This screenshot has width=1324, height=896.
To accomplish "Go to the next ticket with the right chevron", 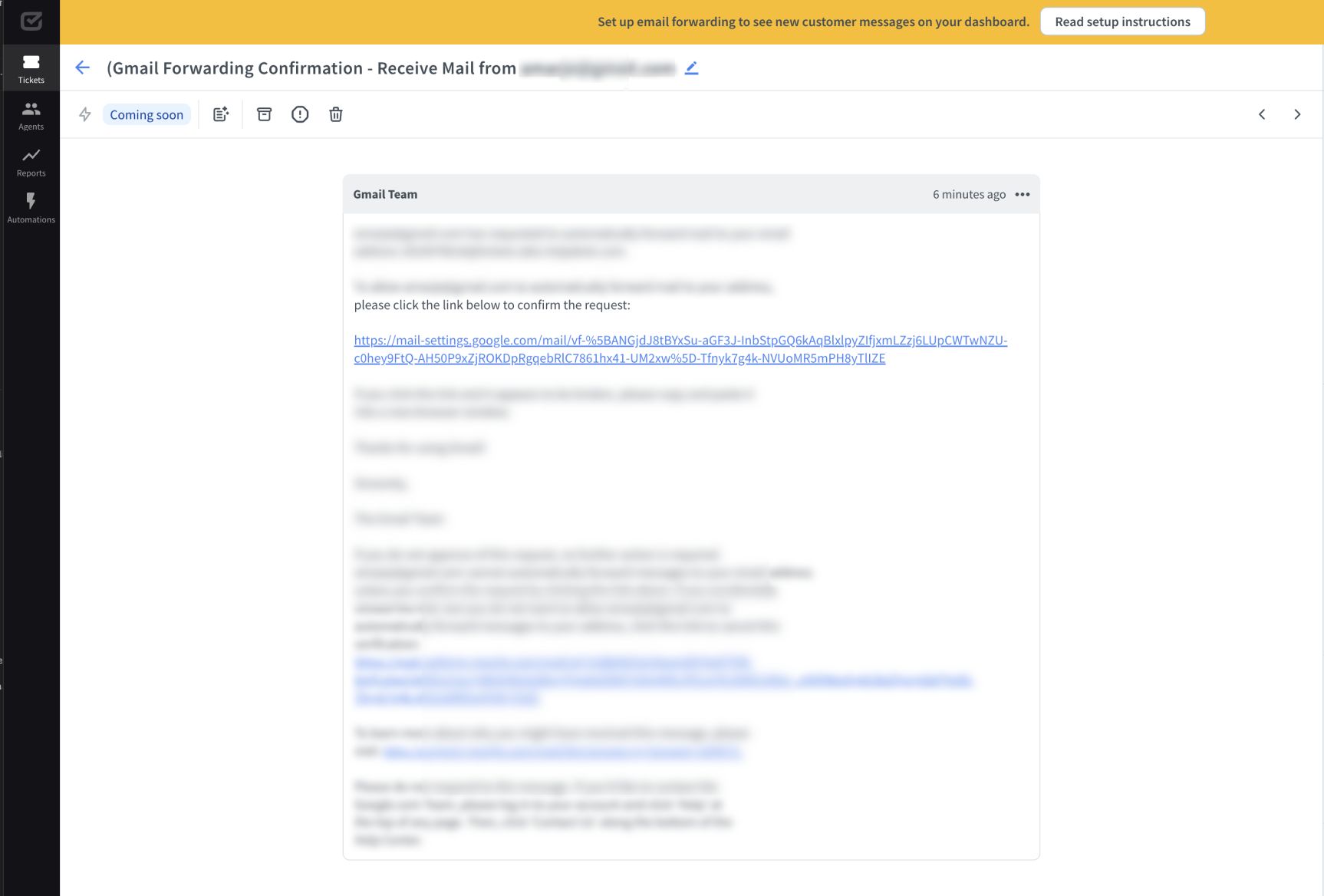I will [x=1297, y=114].
